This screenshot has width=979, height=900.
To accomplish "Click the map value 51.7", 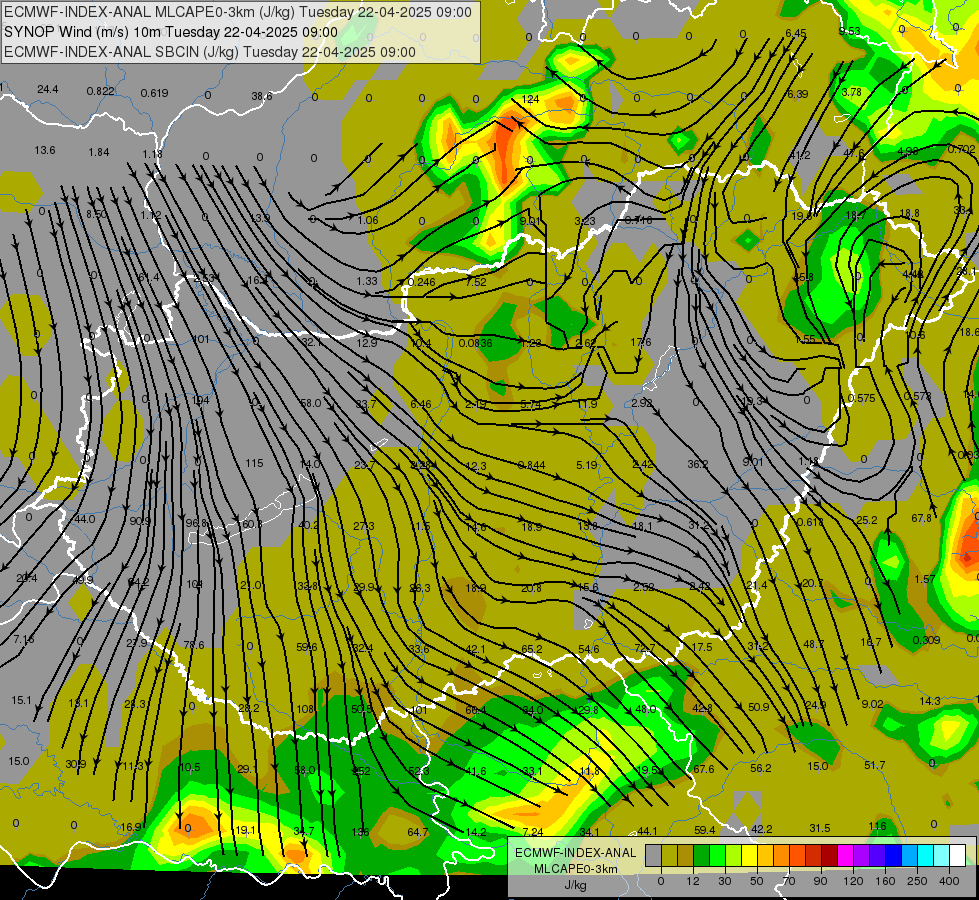I will coord(875,765).
